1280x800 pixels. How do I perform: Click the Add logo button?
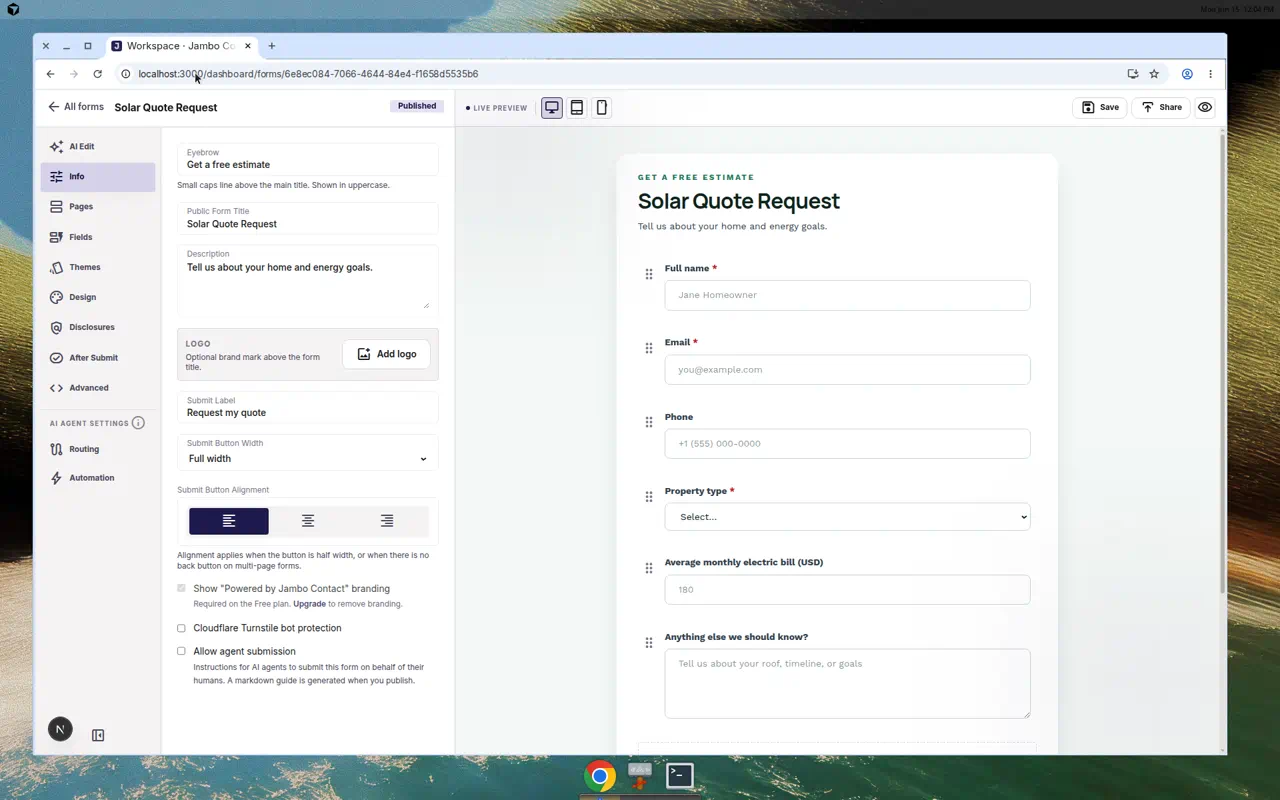(386, 354)
